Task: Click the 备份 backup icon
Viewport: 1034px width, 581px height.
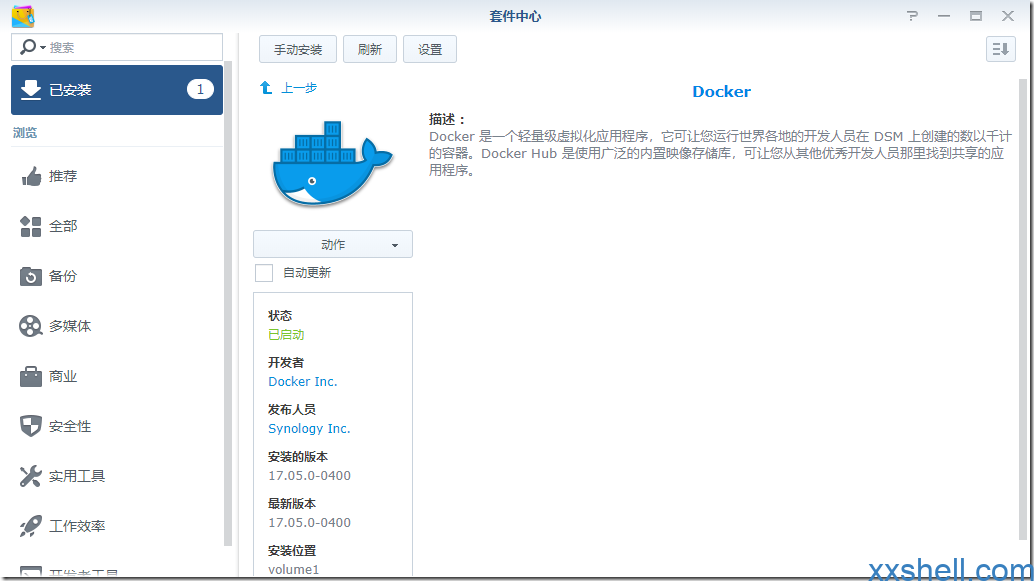Action: [x=30, y=276]
